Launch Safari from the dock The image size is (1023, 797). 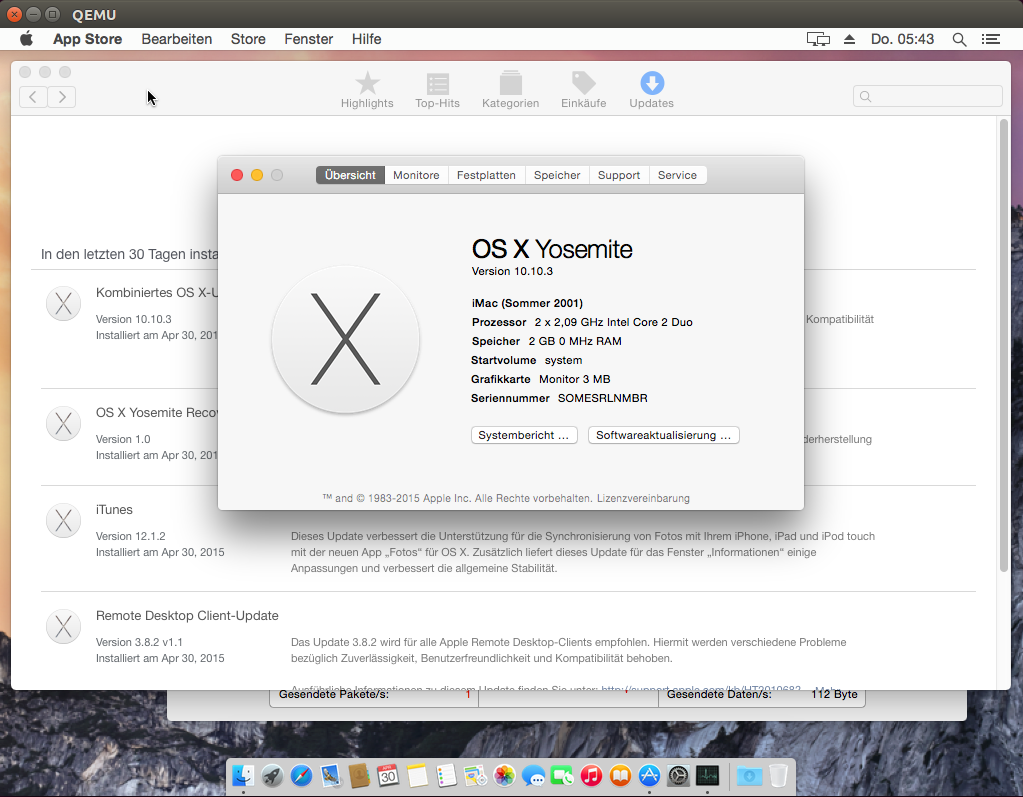click(x=301, y=775)
